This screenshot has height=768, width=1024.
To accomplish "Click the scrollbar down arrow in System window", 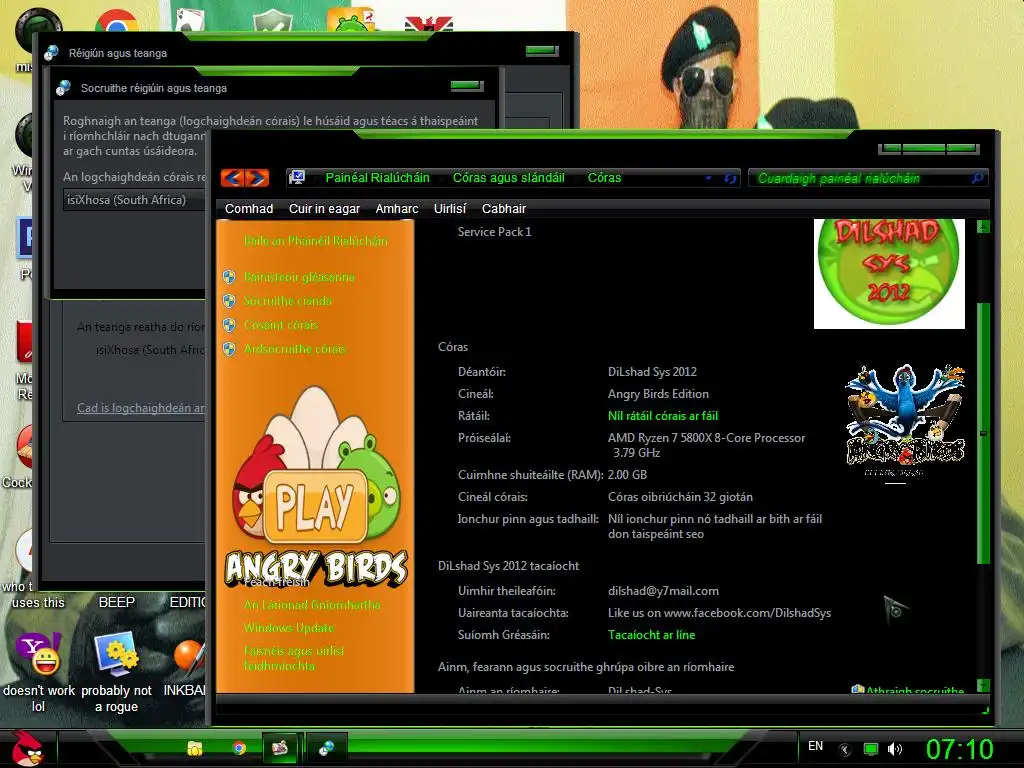I will 984,685.
